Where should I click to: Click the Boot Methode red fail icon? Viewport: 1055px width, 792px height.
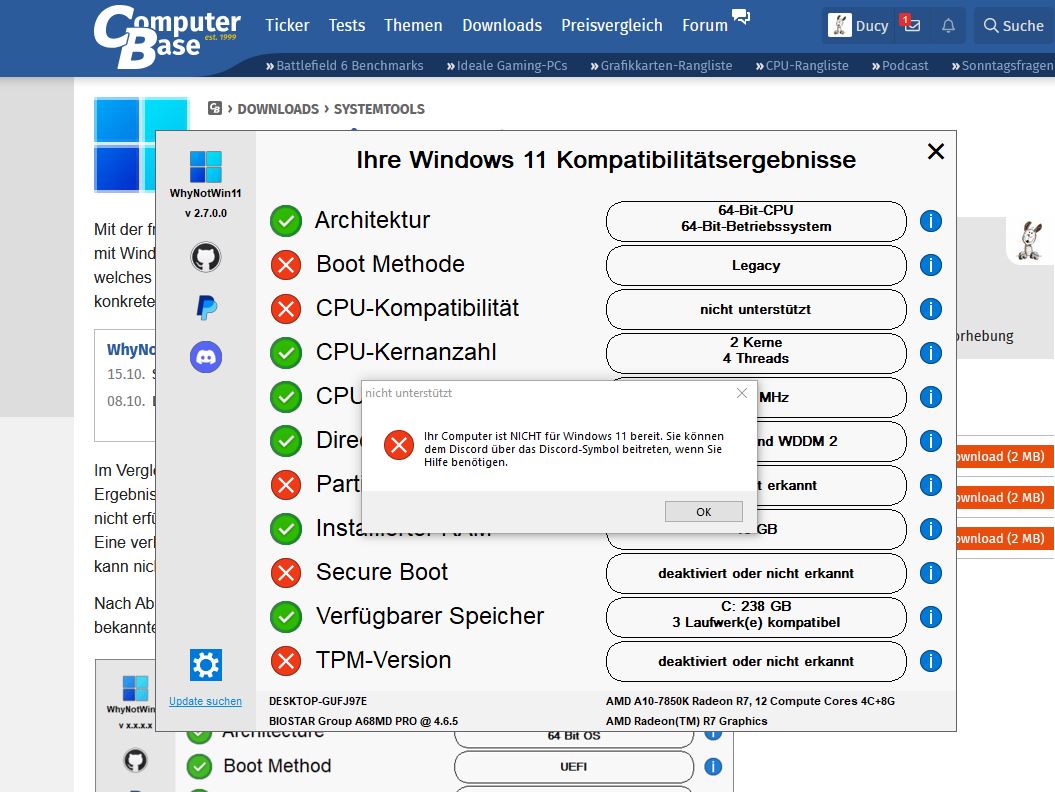(286, 265)
